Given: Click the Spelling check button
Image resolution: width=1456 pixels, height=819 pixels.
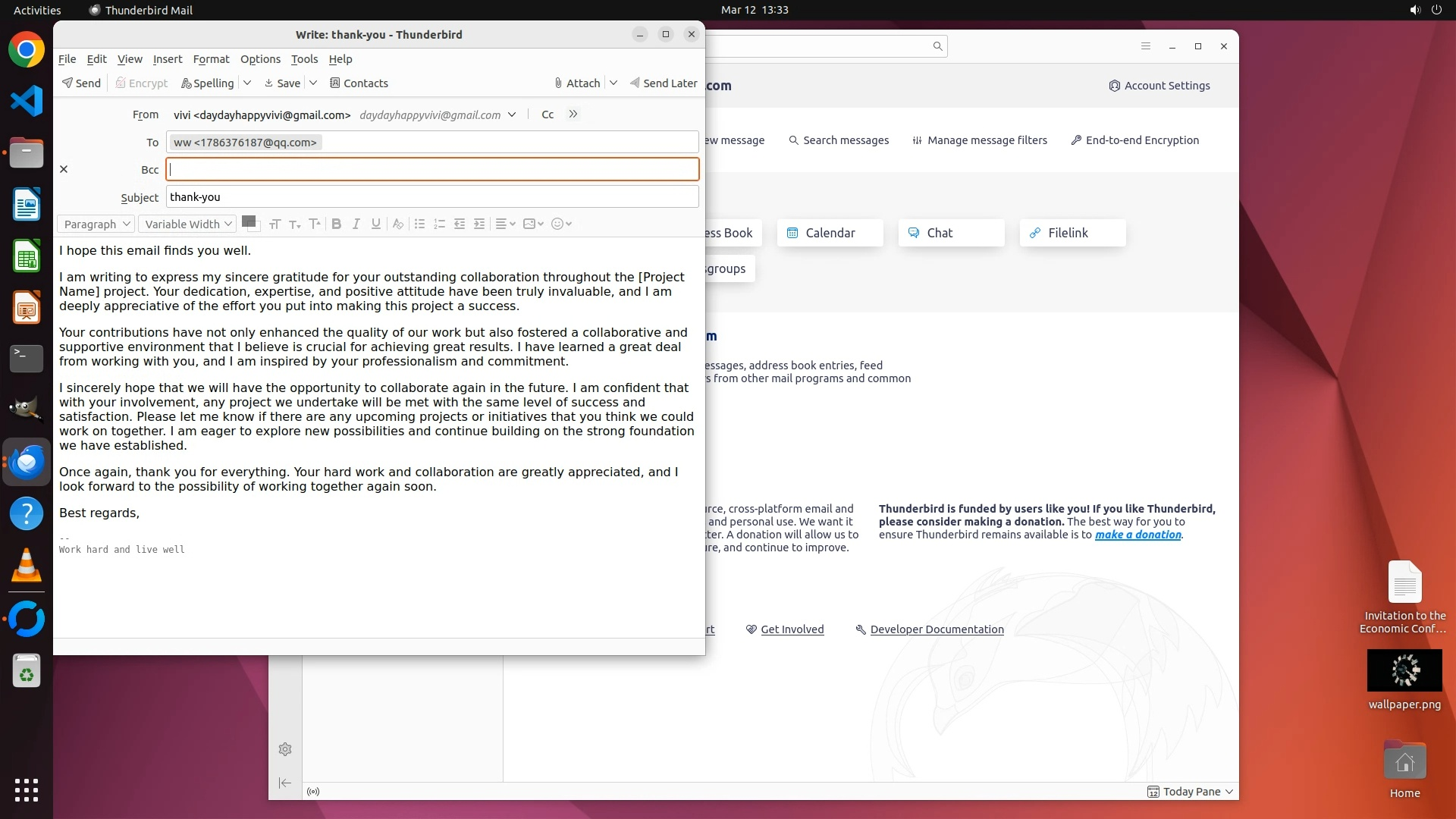Looking at the screenshot, I should pyautogui.click(x=208, y=83).
